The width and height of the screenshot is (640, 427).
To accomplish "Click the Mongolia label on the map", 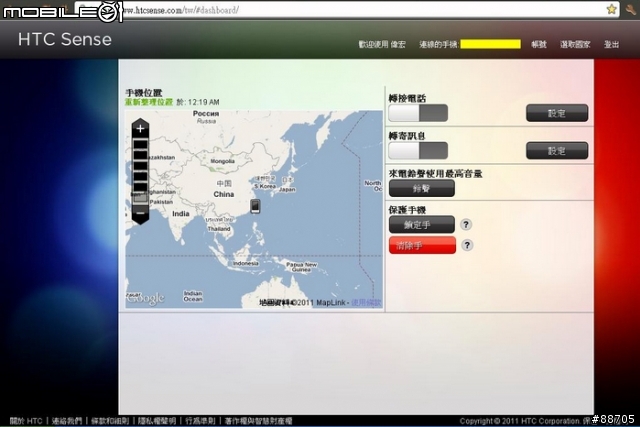I will pos(222,161).
